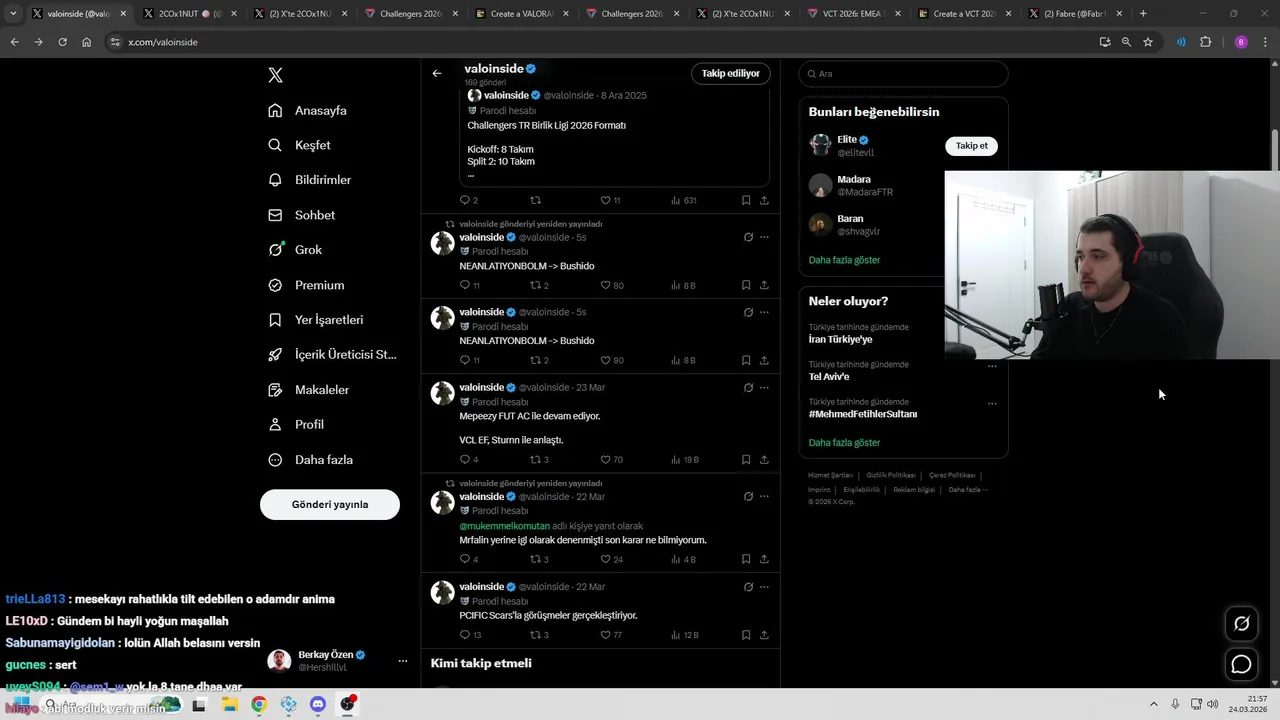The image size is (1280, 720).
Task: Click the Ara search field
Action: click(904, 74)
